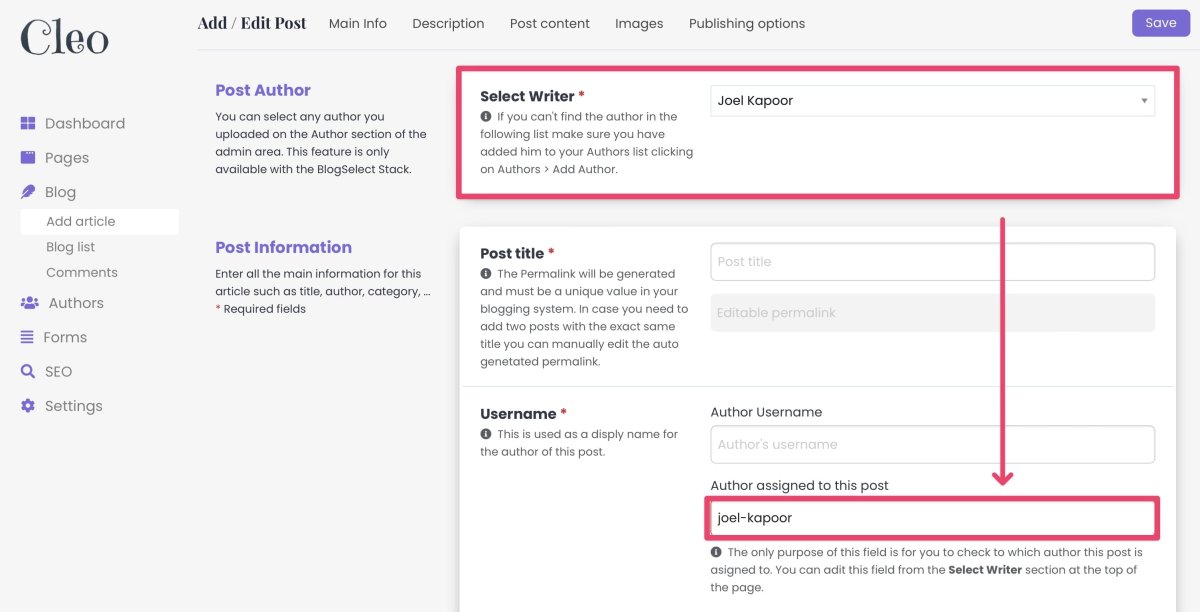Open the Description tab
The image size is (1200, 612).
448,24
